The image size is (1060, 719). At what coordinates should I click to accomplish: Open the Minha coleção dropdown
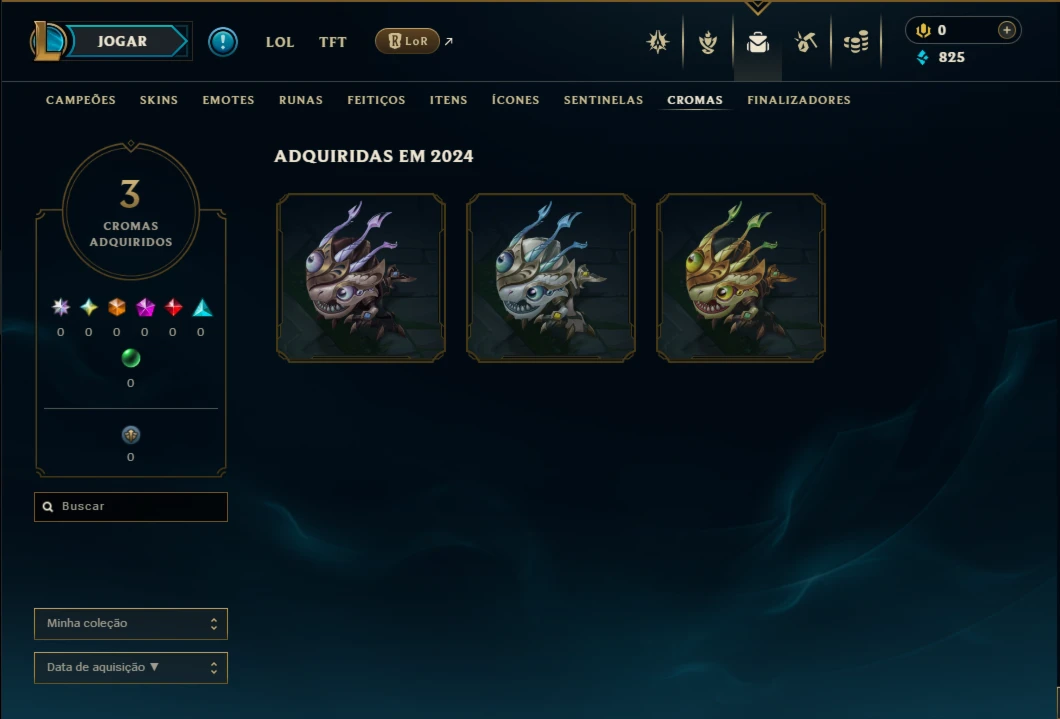[x=130, y=624]
